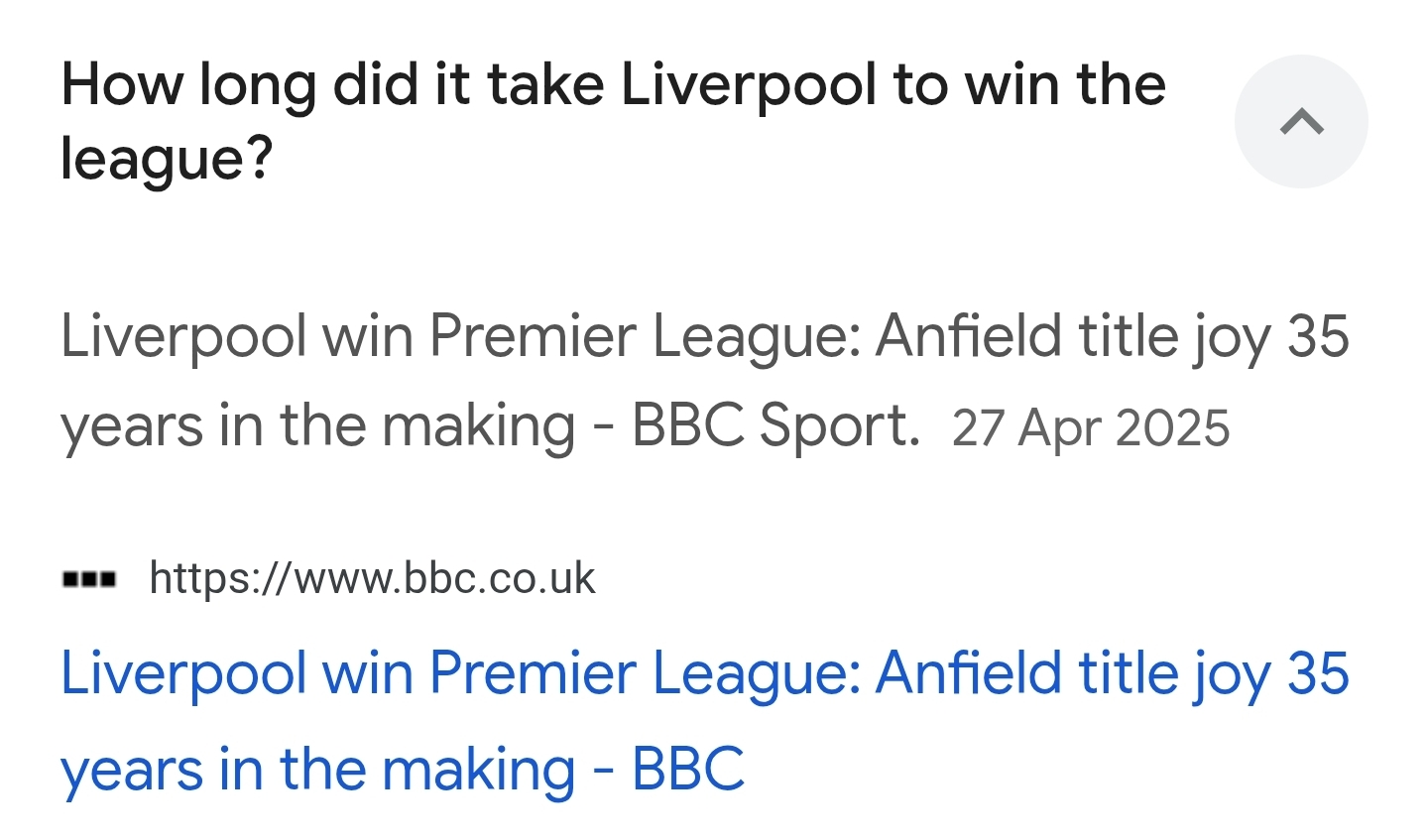The image size is (1428, 840).
Task: Tap the question heading 'How long did it take'
Action: (x=332, y=84)
